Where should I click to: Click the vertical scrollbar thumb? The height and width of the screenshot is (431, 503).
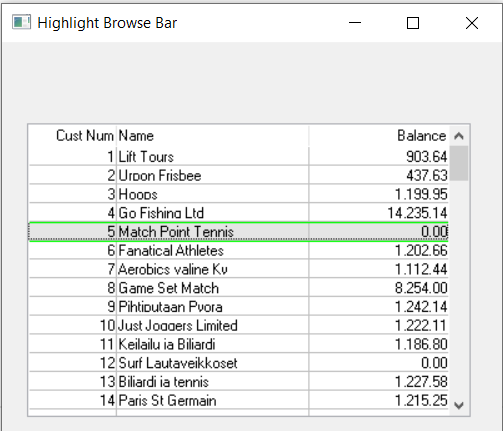[x=459, y=163]
